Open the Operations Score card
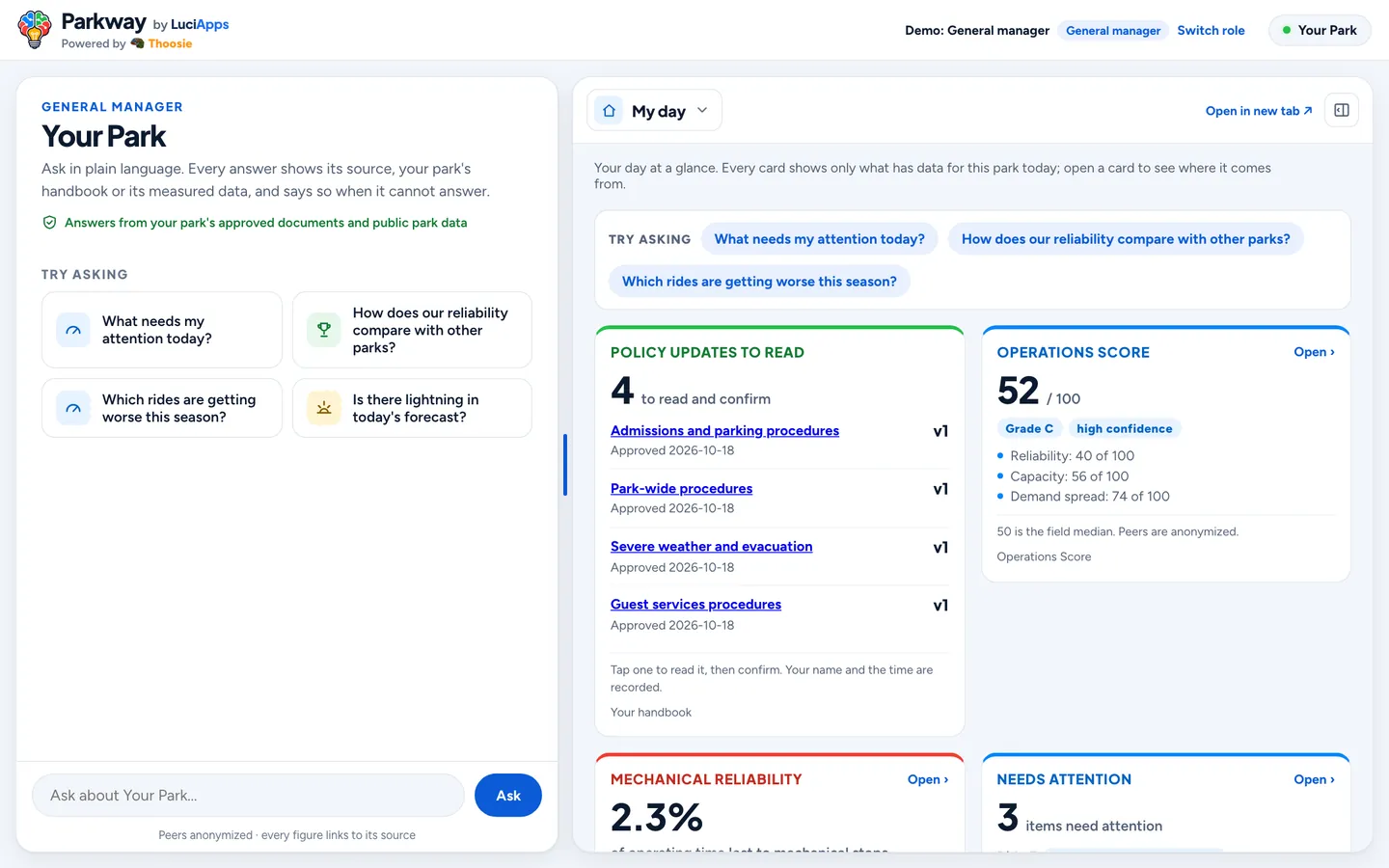The image size is (1389, 868). [x=1314, y=352]
